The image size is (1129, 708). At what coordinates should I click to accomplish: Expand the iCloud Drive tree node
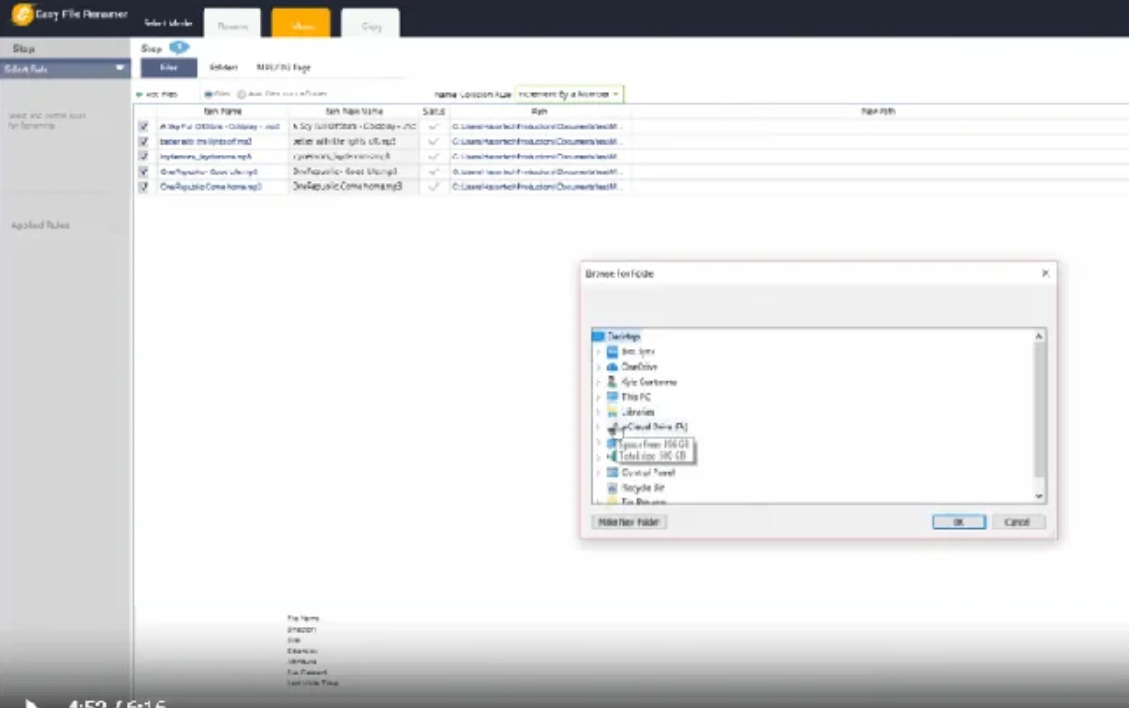coord(598,427)
